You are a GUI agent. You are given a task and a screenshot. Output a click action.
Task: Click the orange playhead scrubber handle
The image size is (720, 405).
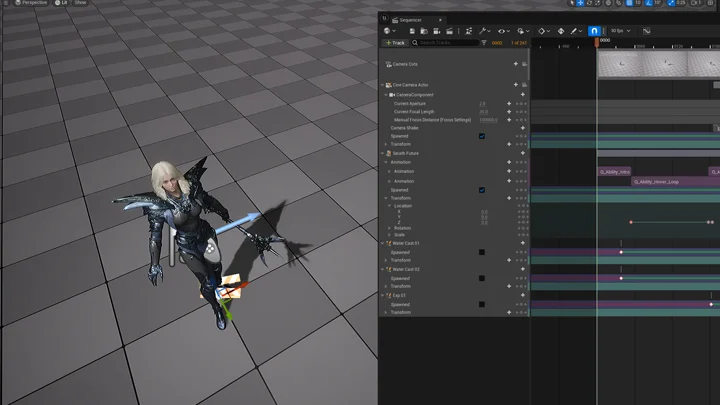pyautogui.click(x=596, y=42)
